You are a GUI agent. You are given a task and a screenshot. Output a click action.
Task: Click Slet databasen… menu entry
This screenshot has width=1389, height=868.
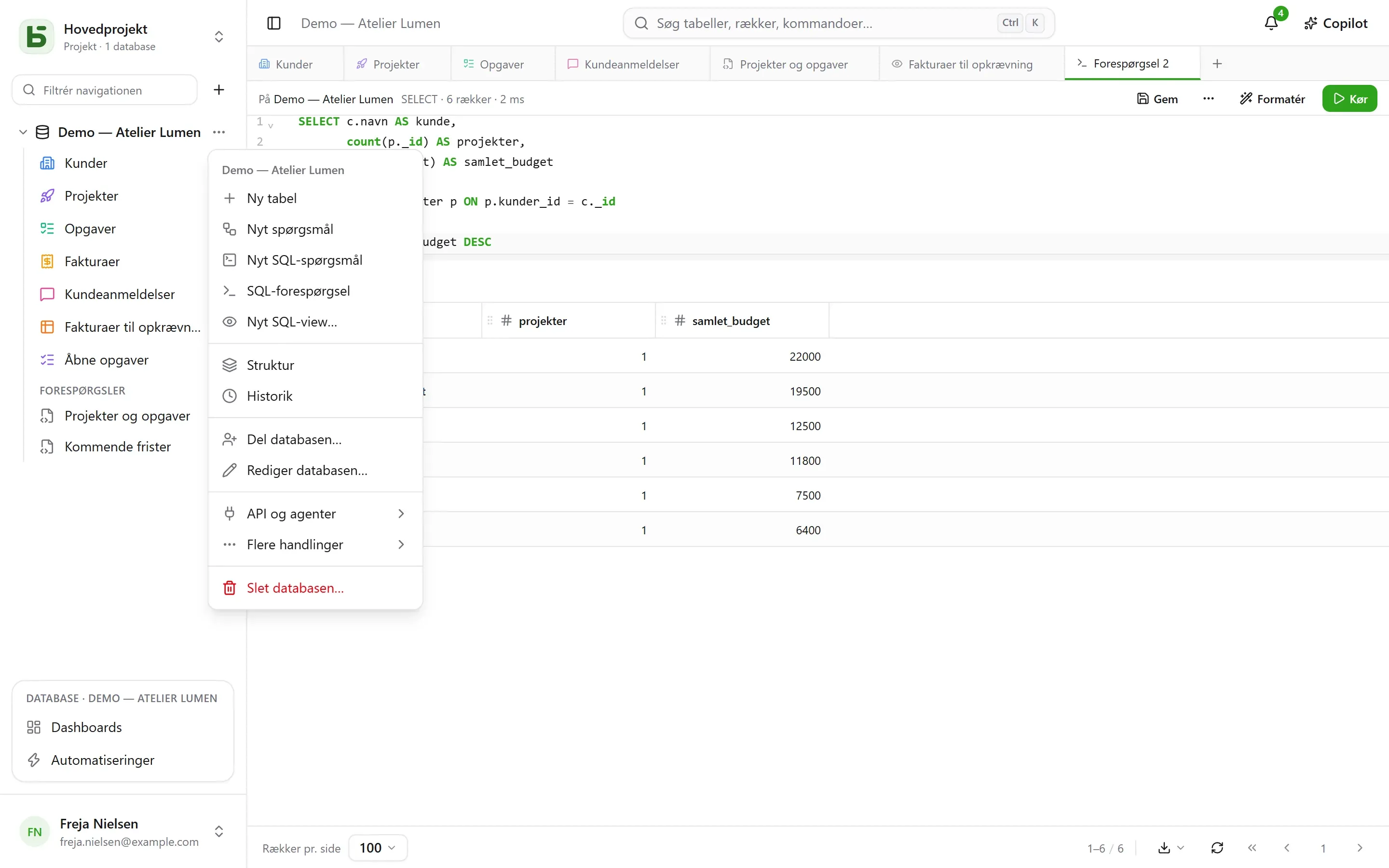315,588
